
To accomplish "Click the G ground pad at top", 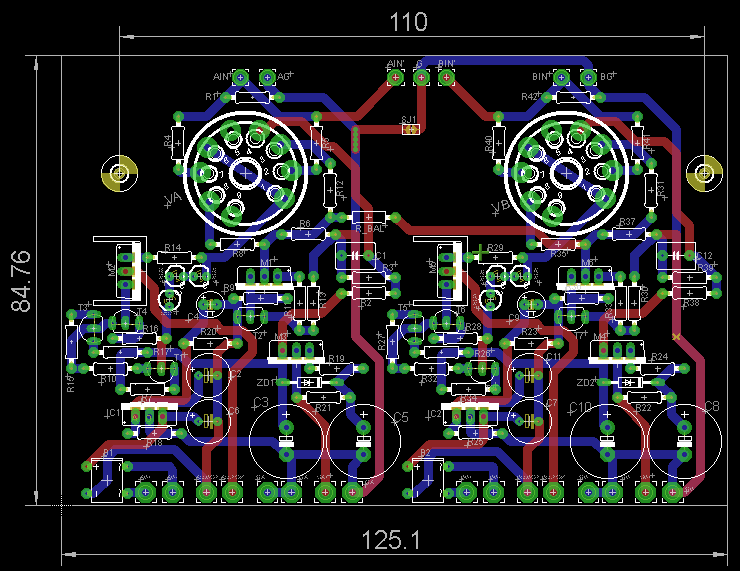I will (421, 77).
